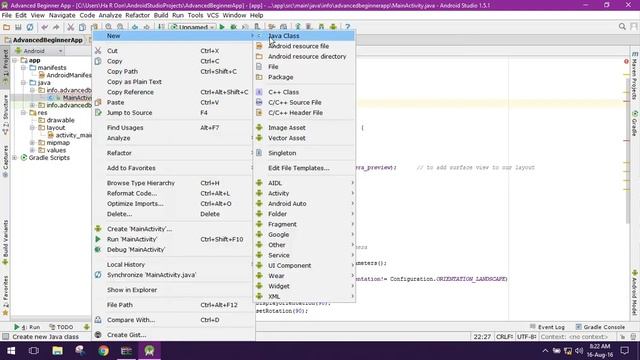
Task: Open the Event Log tool window
Action: 547,327
